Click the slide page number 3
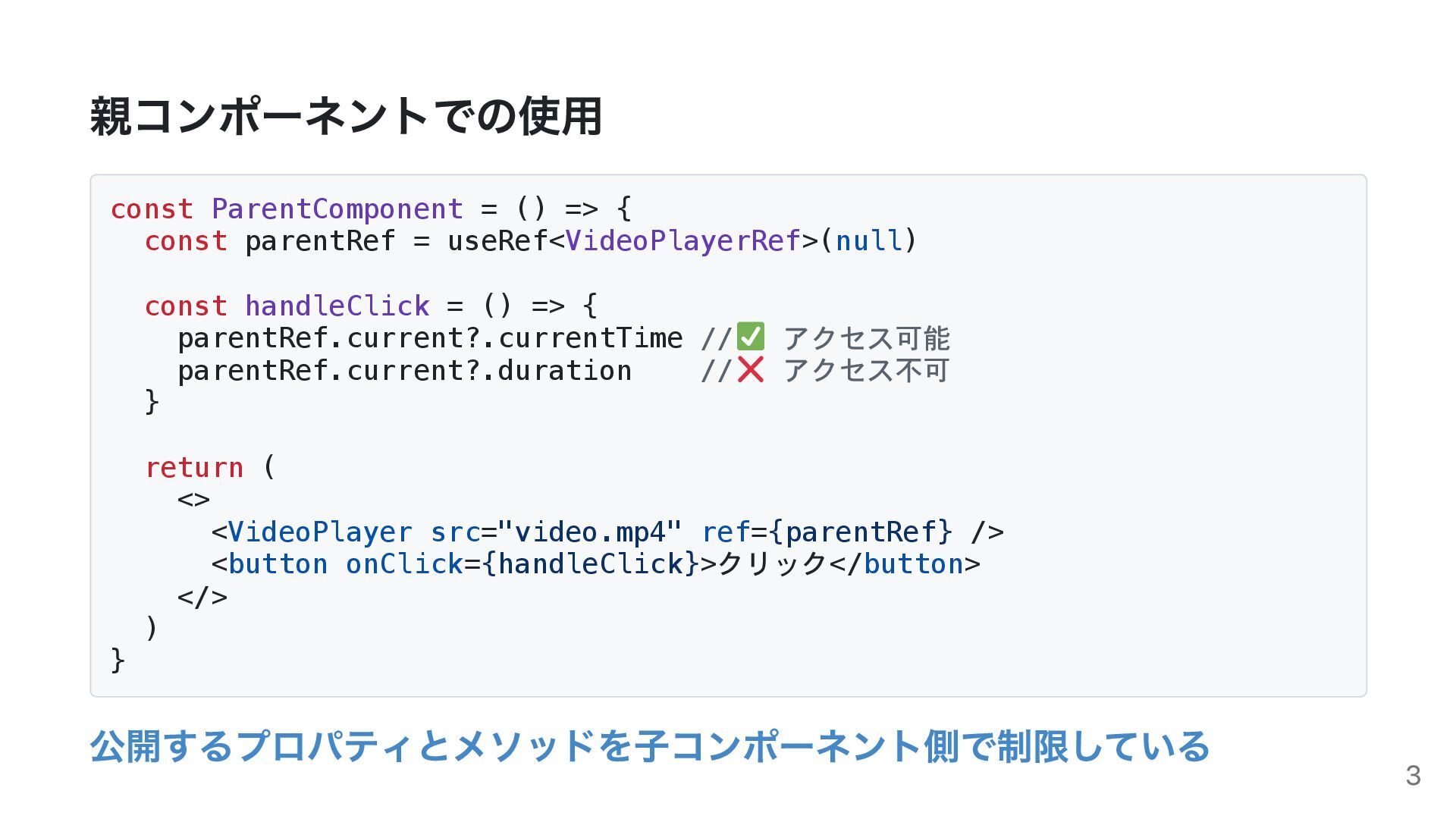The width and height of the screenshot is (1456, 819). pyautogui.click(x=1412, y=775)
